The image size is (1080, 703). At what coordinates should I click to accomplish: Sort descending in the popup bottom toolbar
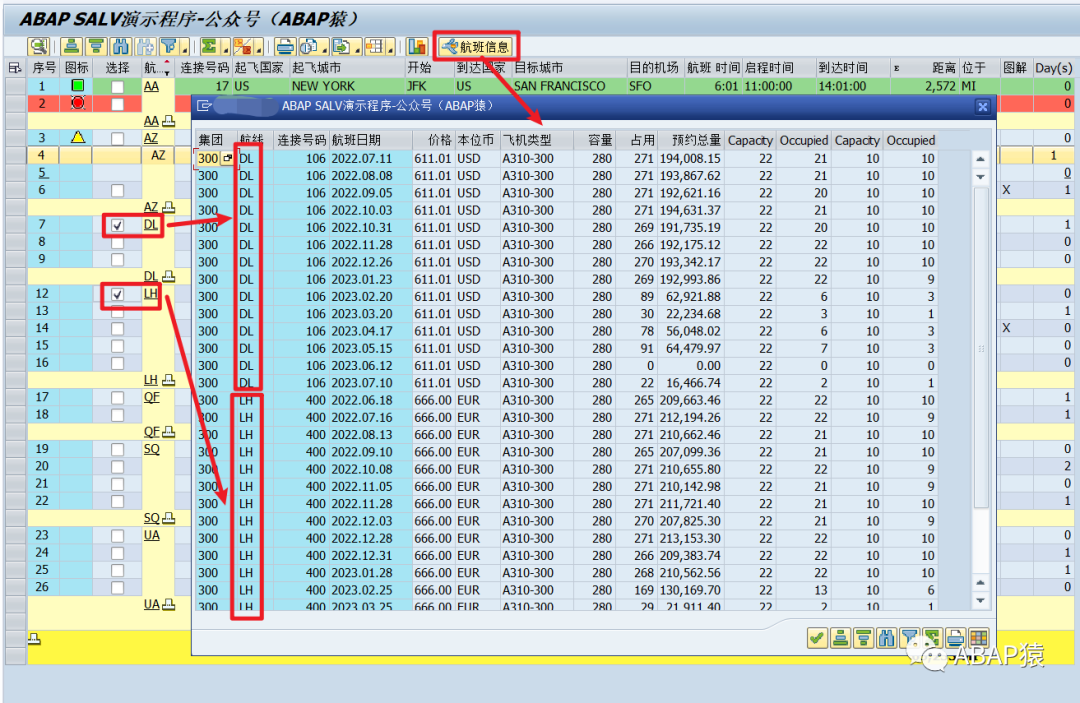click(x=864, y=638)
